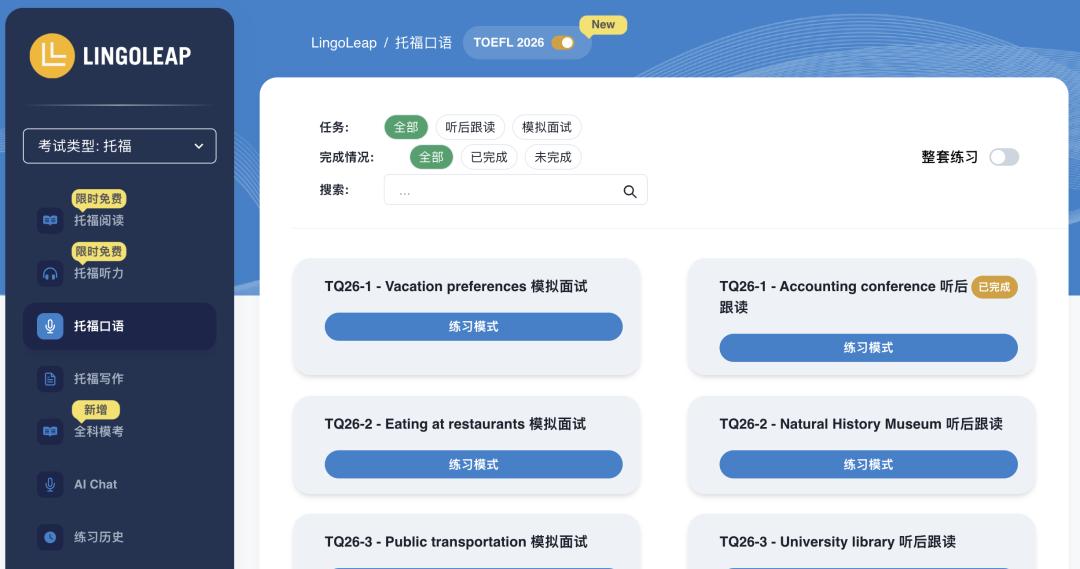The height and width of the screenshot is (569, 1080).
Task: Click the LingoLeap breadcrumb link
Action: [x=344, y=43]
